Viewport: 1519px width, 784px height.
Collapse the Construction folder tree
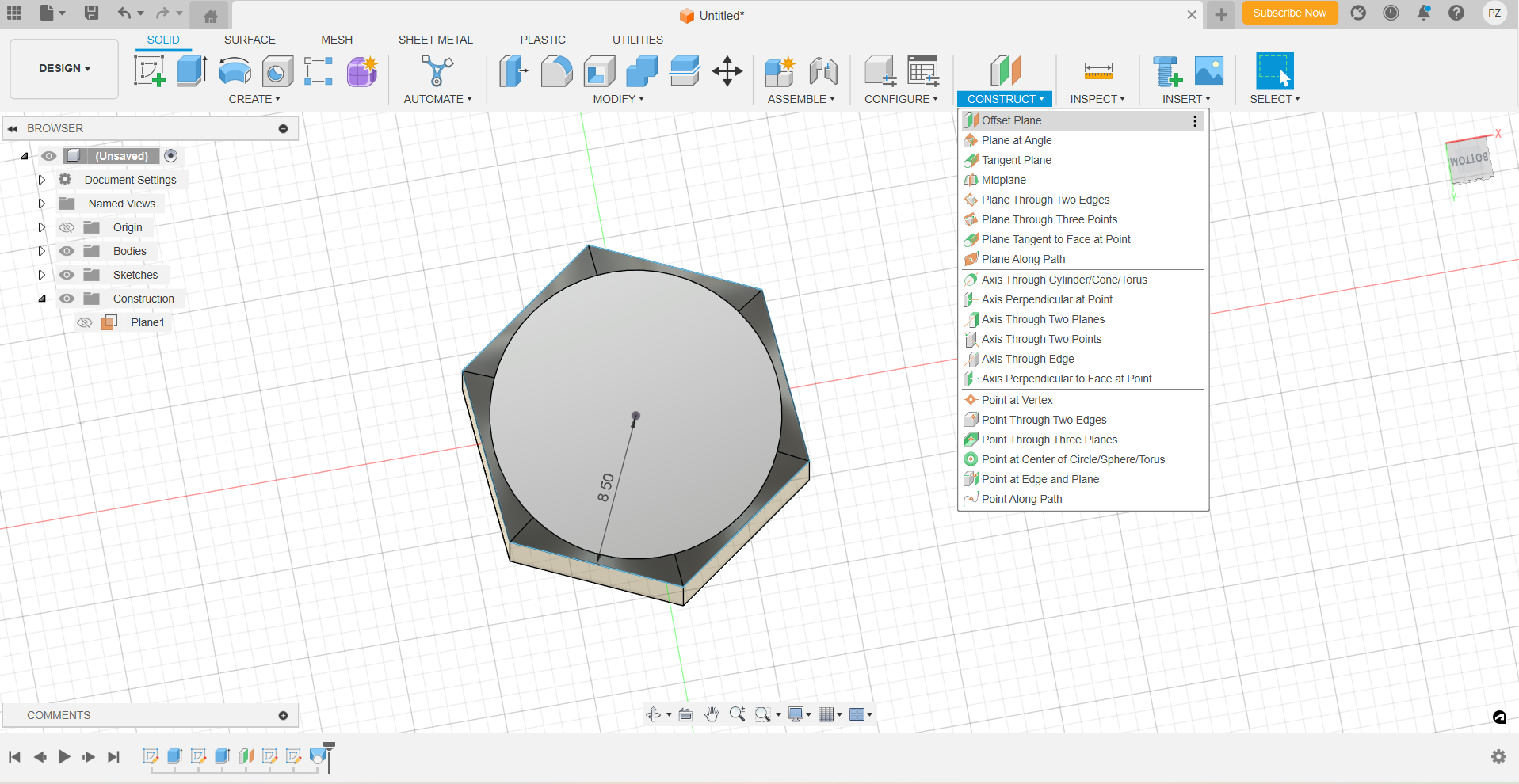pyautogui.click(x=42, y=299)
